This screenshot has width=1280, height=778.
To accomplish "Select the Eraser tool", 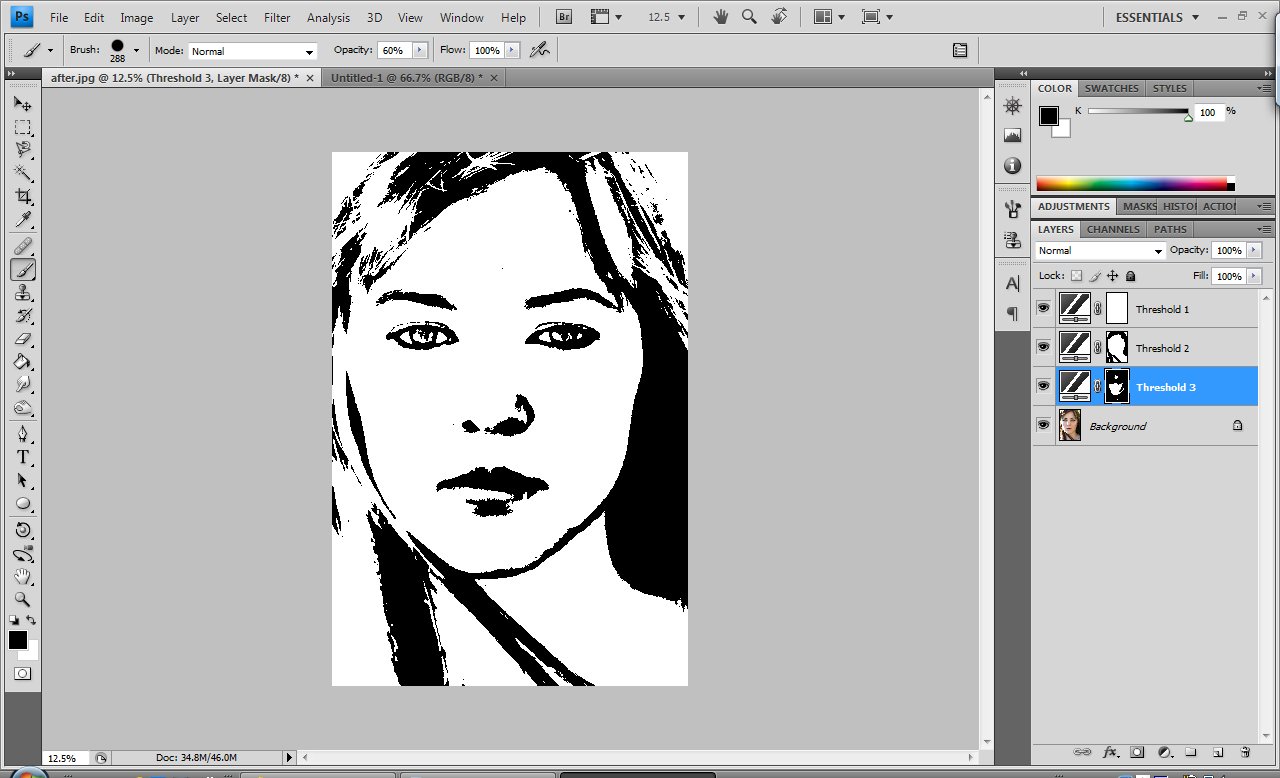I will pos(22,339).
